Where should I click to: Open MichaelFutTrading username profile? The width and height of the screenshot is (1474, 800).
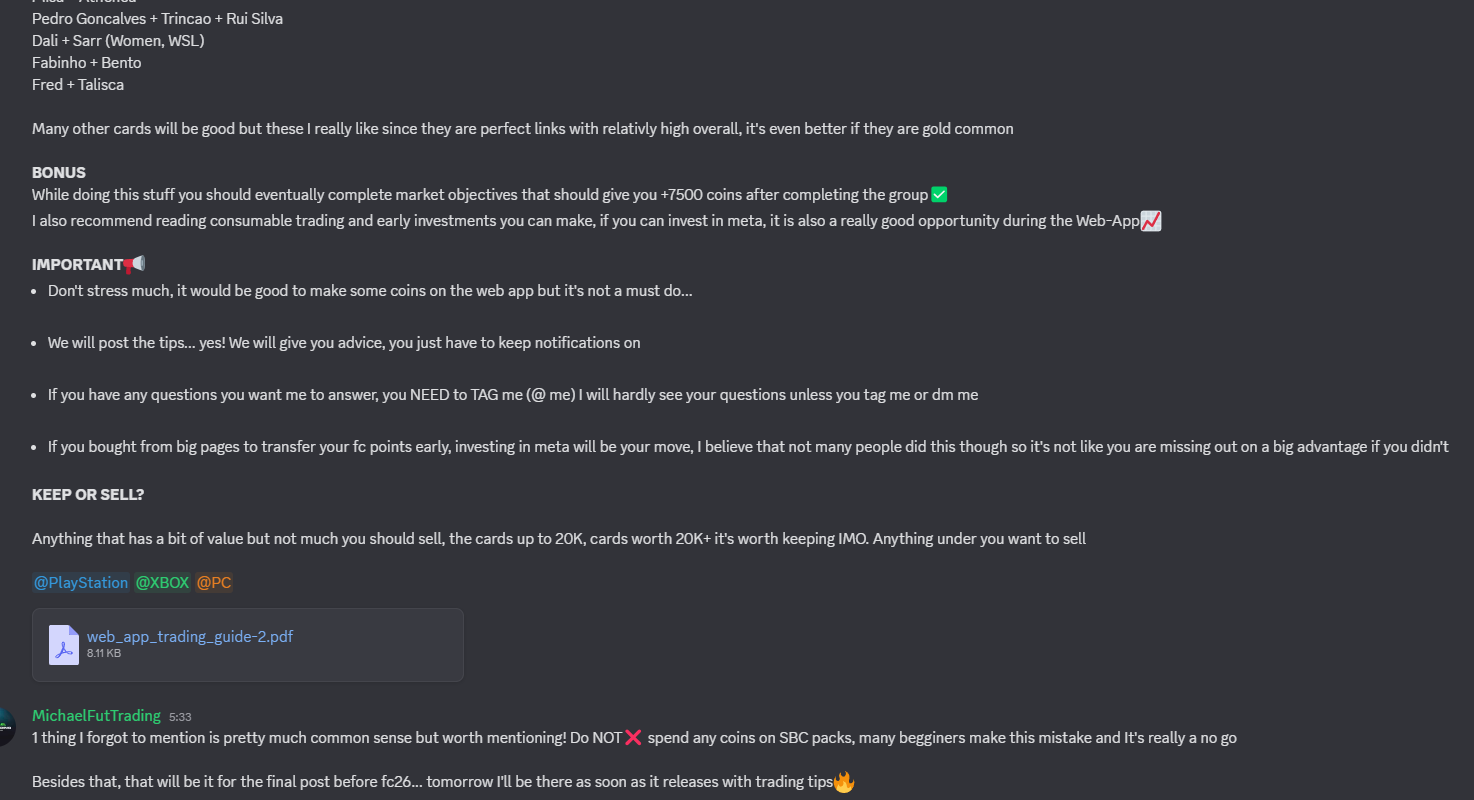pyautogui.click(x=96, y=715)
